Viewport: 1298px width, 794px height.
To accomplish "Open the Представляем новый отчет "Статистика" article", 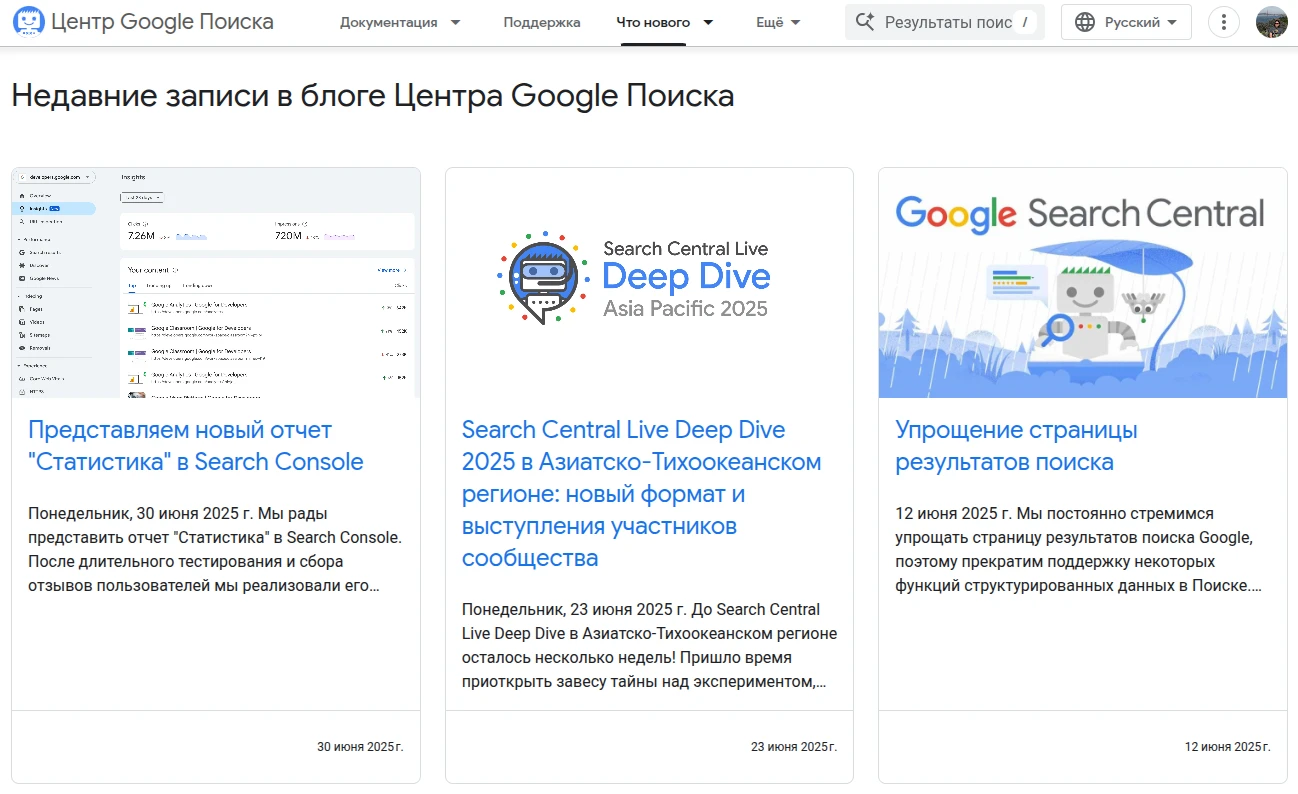I will point(196,446).
